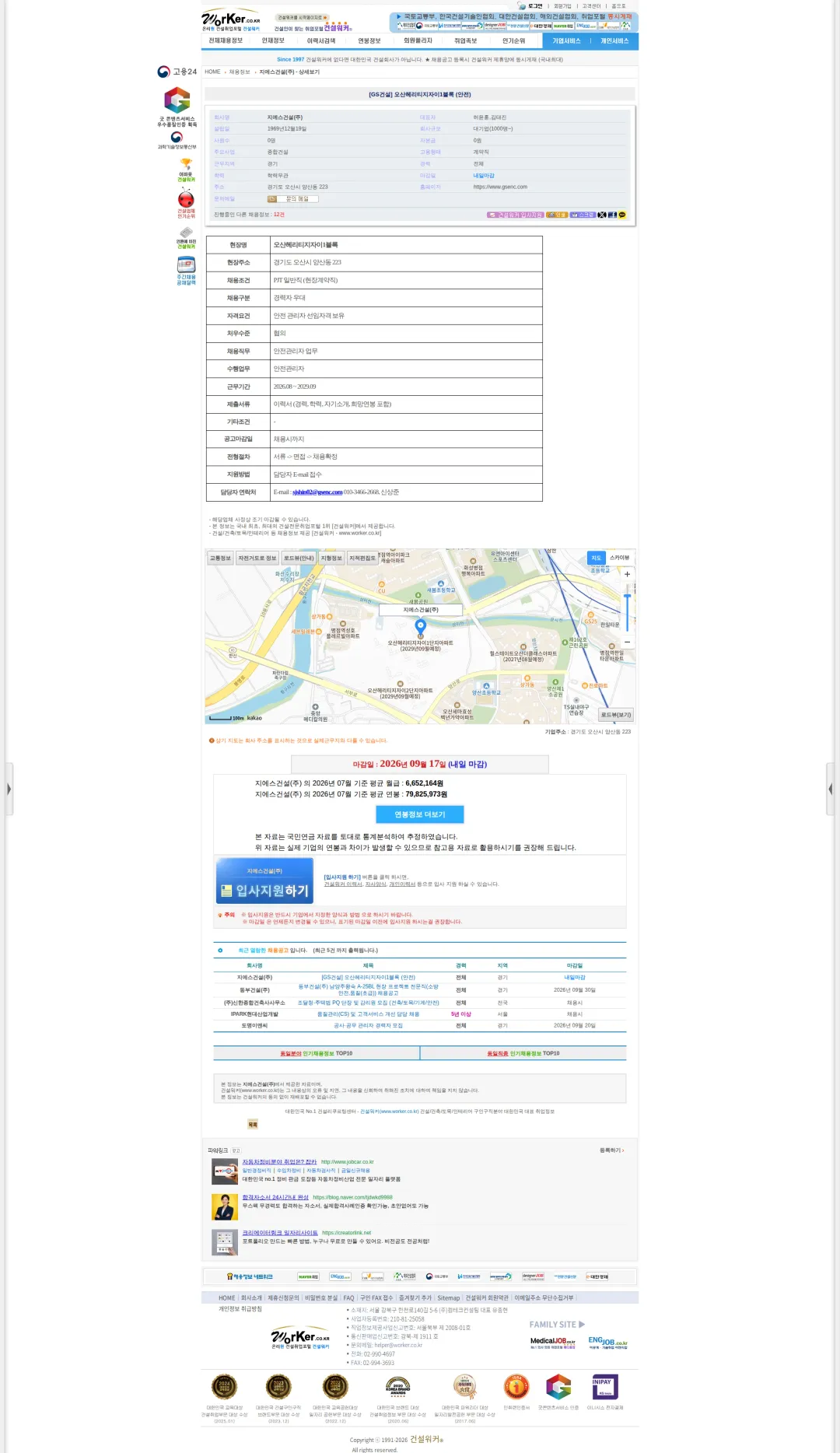Open the https://www.gsenc.com homepage link
This screenshot has width=840, height=1453.
tap(500, 187)
